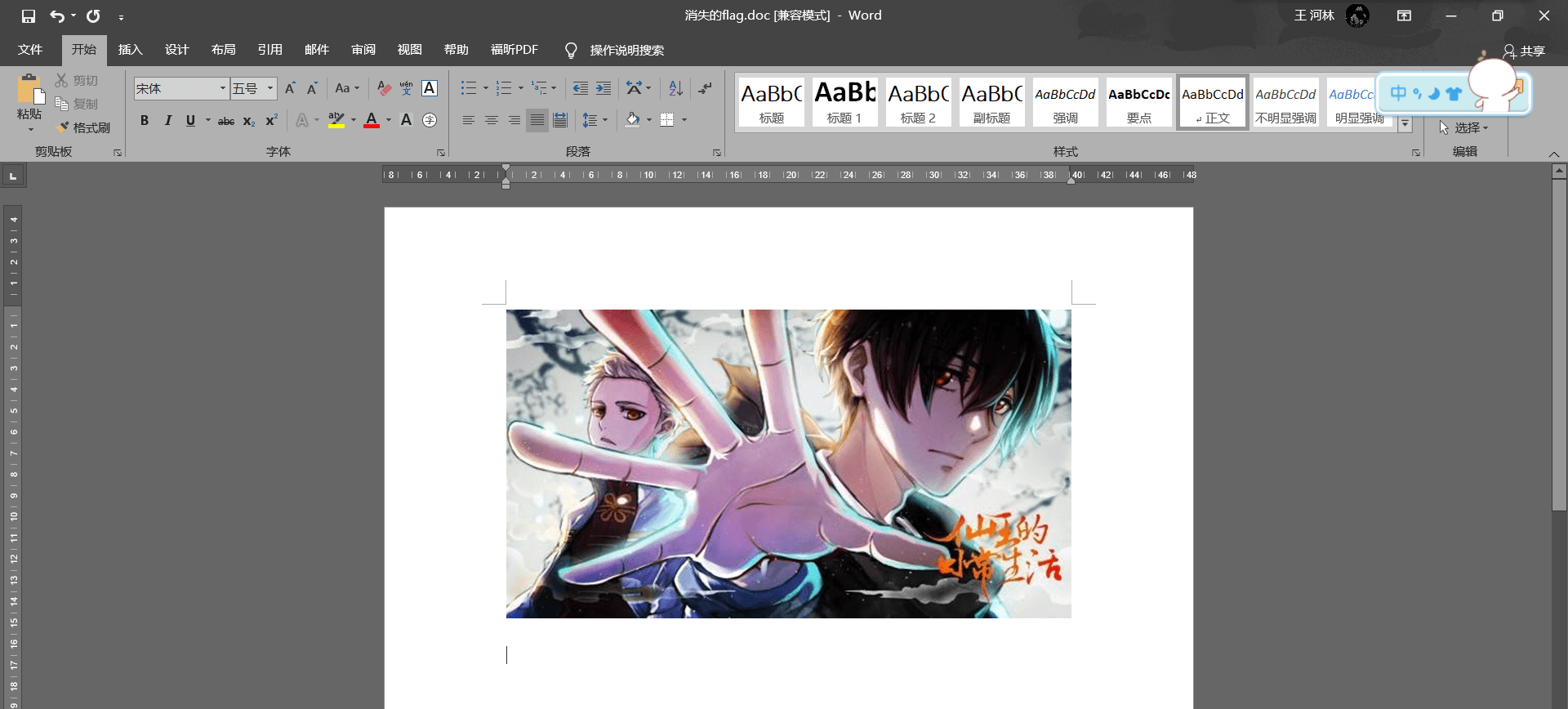
Task: Apply the 标题 2 heading style
Action: [x=918, y=102]
